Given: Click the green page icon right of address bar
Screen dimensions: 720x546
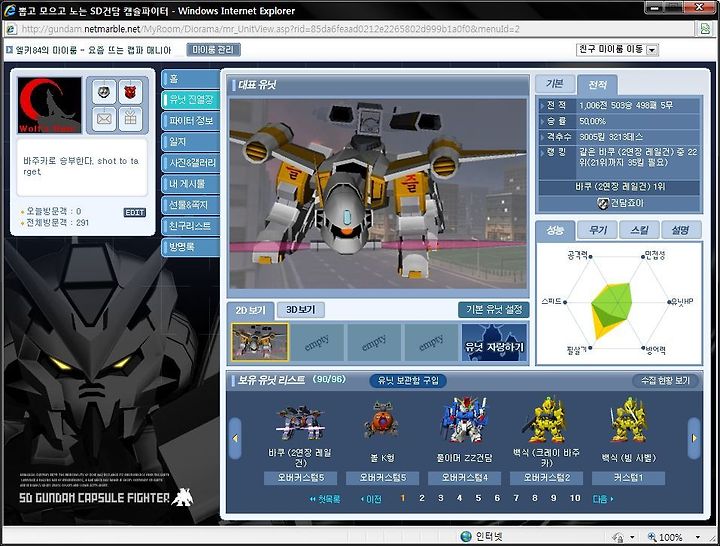Looking at the screenshot, I should 705,29.
